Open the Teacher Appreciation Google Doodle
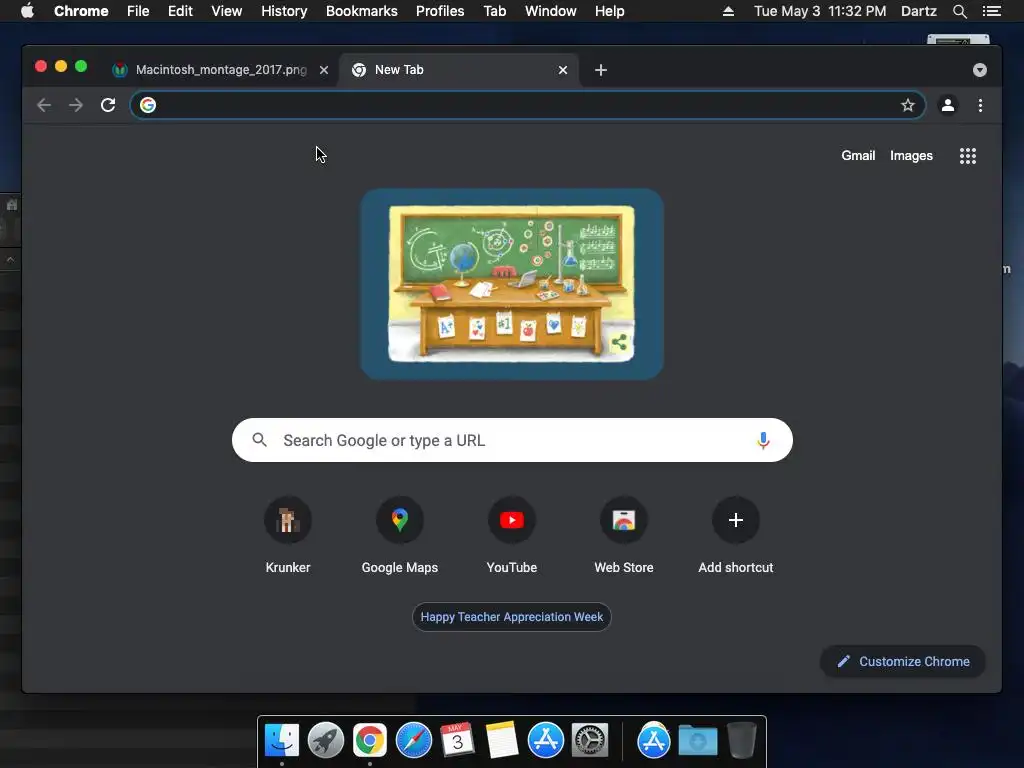The height and width of the screenshot is (768, 1024). 512,284
